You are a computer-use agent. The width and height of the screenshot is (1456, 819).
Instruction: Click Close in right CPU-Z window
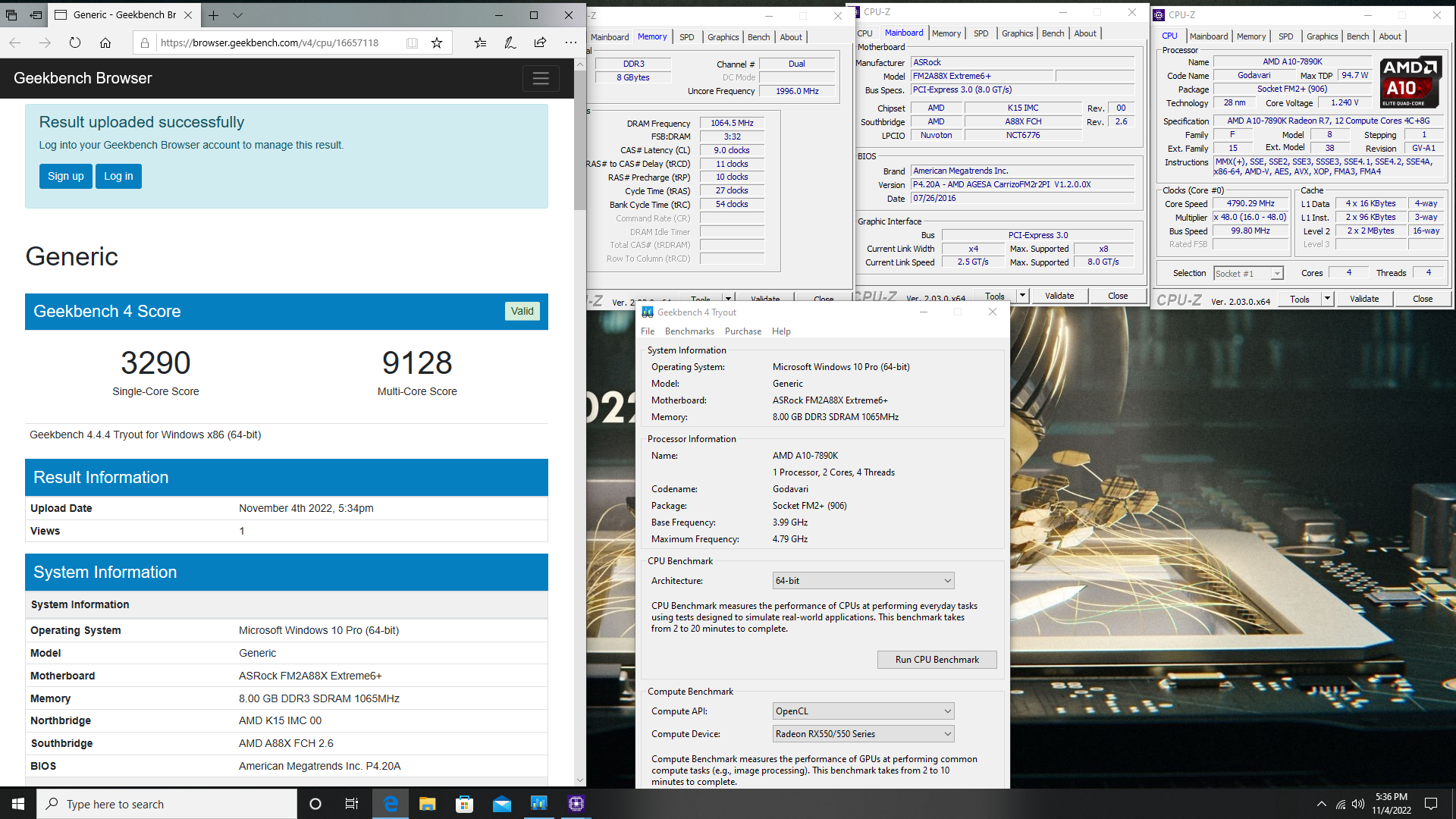[x=1422, y=300]
